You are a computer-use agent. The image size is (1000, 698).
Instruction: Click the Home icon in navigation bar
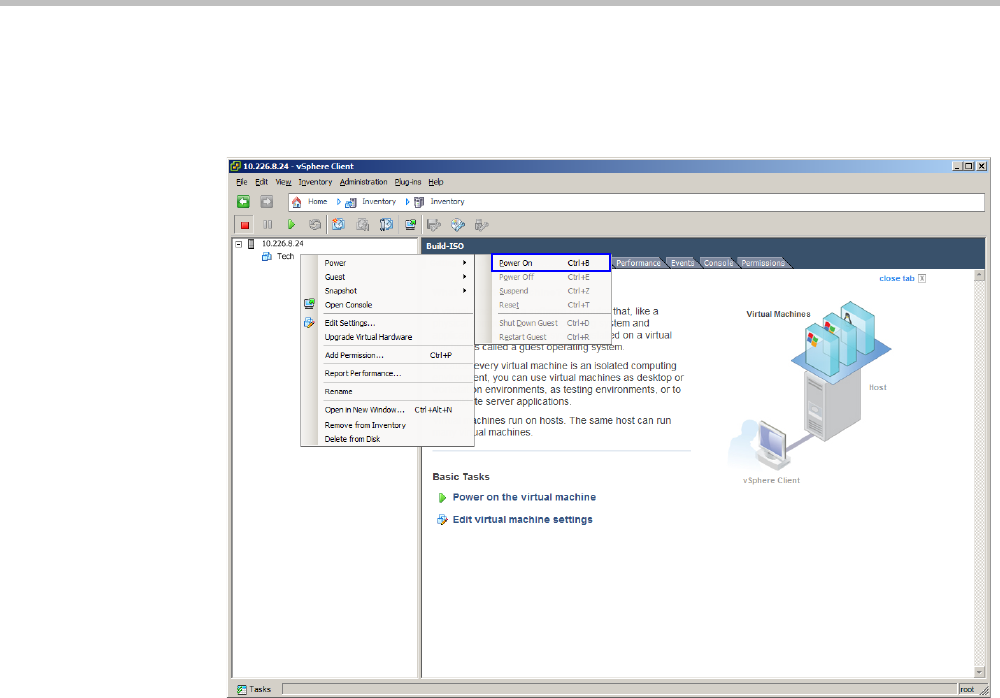pyautogui.click(x=298, y=202)
